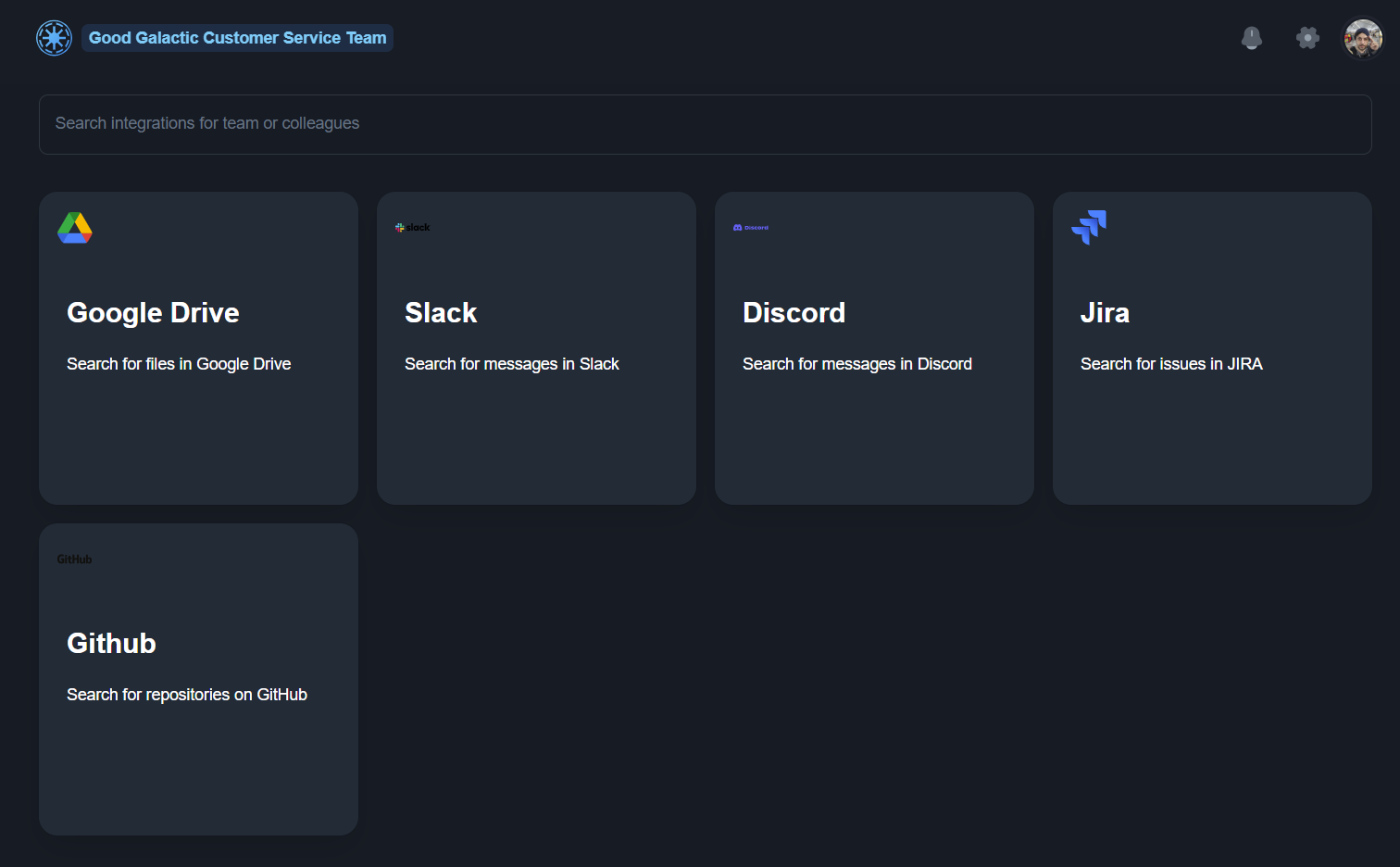The image size is (1400, 867).
Task: Click the Discord logo icon
Action: point(751,228)
